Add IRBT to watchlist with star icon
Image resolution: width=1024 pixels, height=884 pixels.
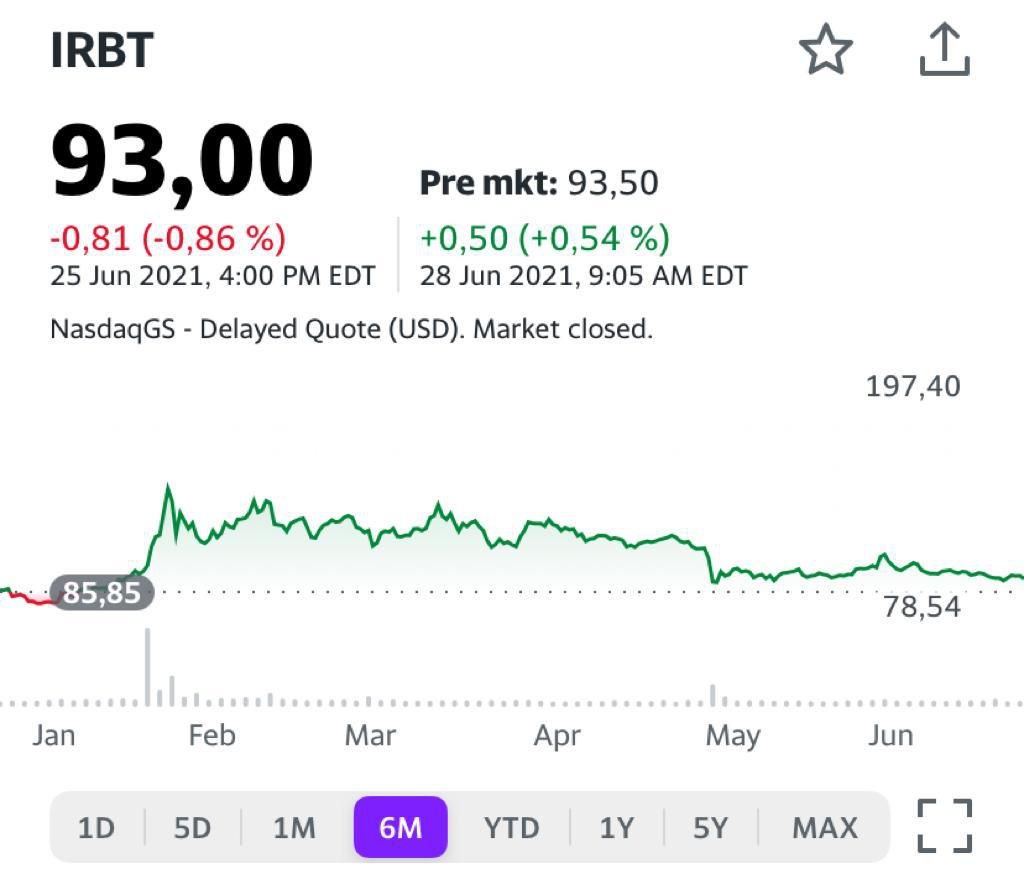825,51
